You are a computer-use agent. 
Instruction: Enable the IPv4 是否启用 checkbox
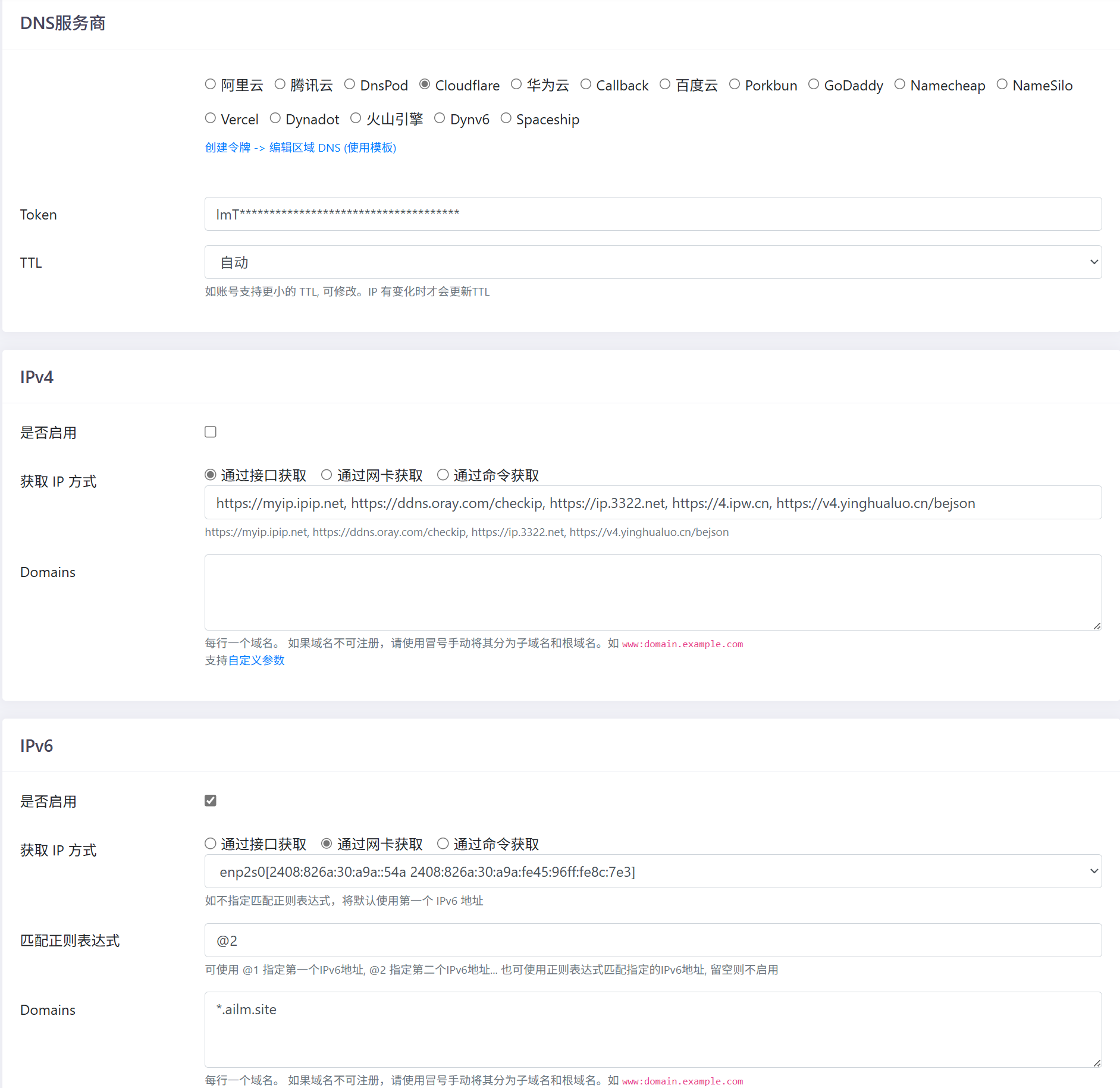[211, 432]
